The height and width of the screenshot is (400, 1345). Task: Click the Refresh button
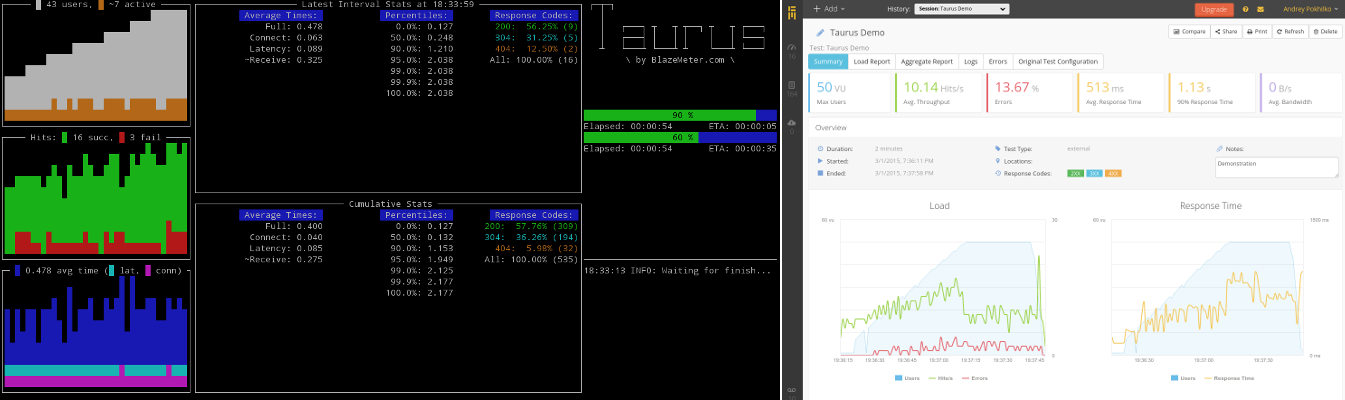click(x=1289, y=32)
